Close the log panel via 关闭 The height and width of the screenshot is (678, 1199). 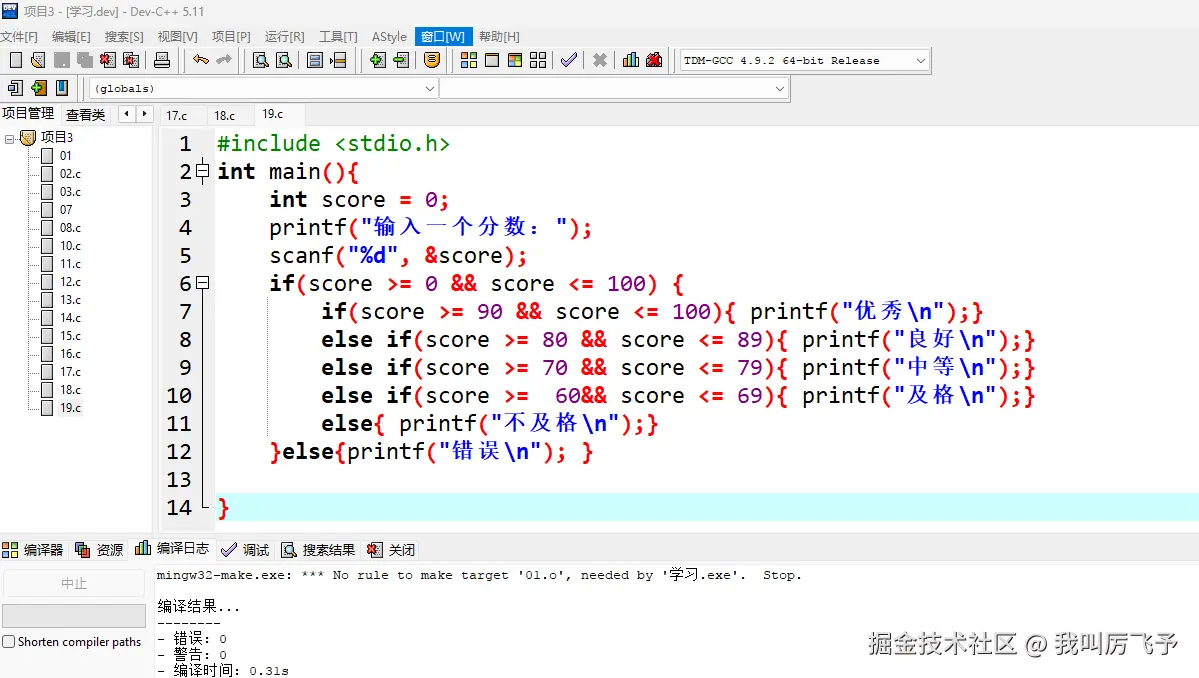click(x=397, y=549)
